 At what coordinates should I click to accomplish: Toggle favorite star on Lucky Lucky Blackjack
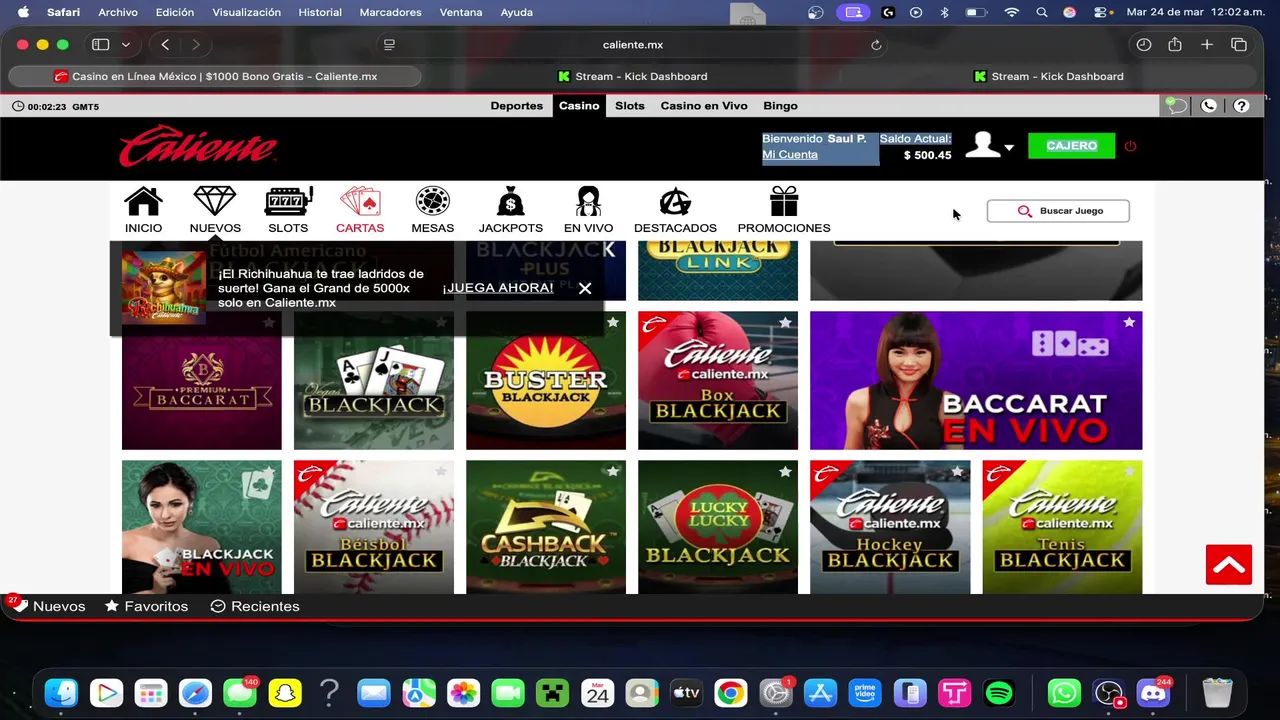click(x=785, y=472)
